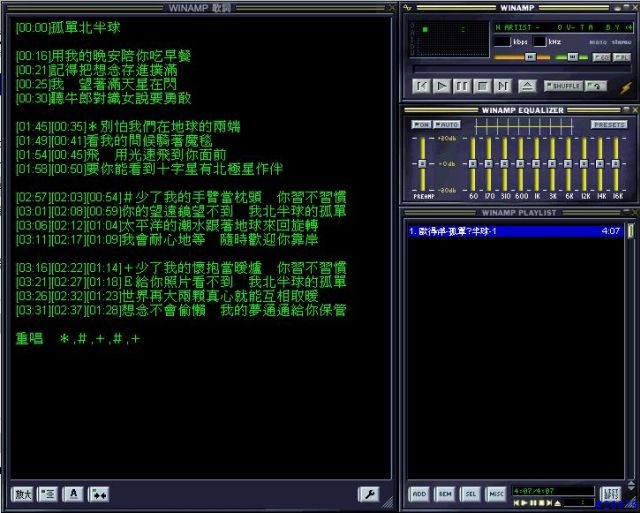Click the song position seek bar
Image resolution: width=640 pixels, height=513 pixels.
click(522, 69)
